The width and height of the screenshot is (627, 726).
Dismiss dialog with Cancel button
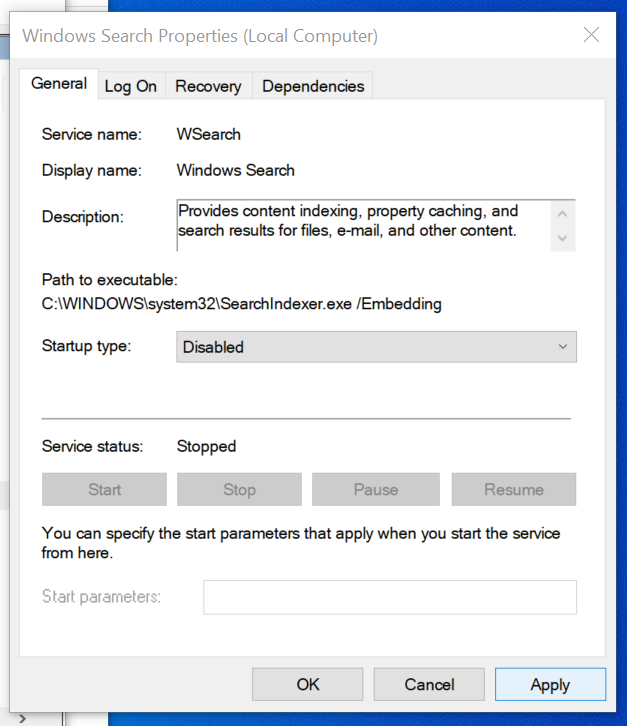(429, 684)
